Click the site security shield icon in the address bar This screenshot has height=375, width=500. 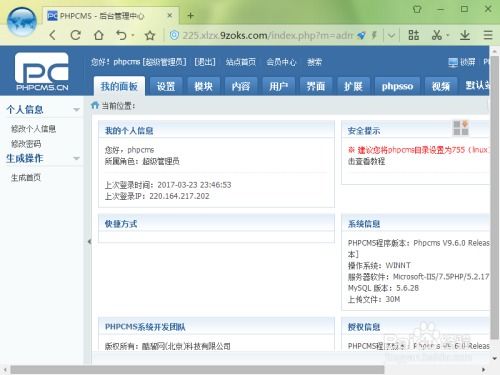coord(174,35)
